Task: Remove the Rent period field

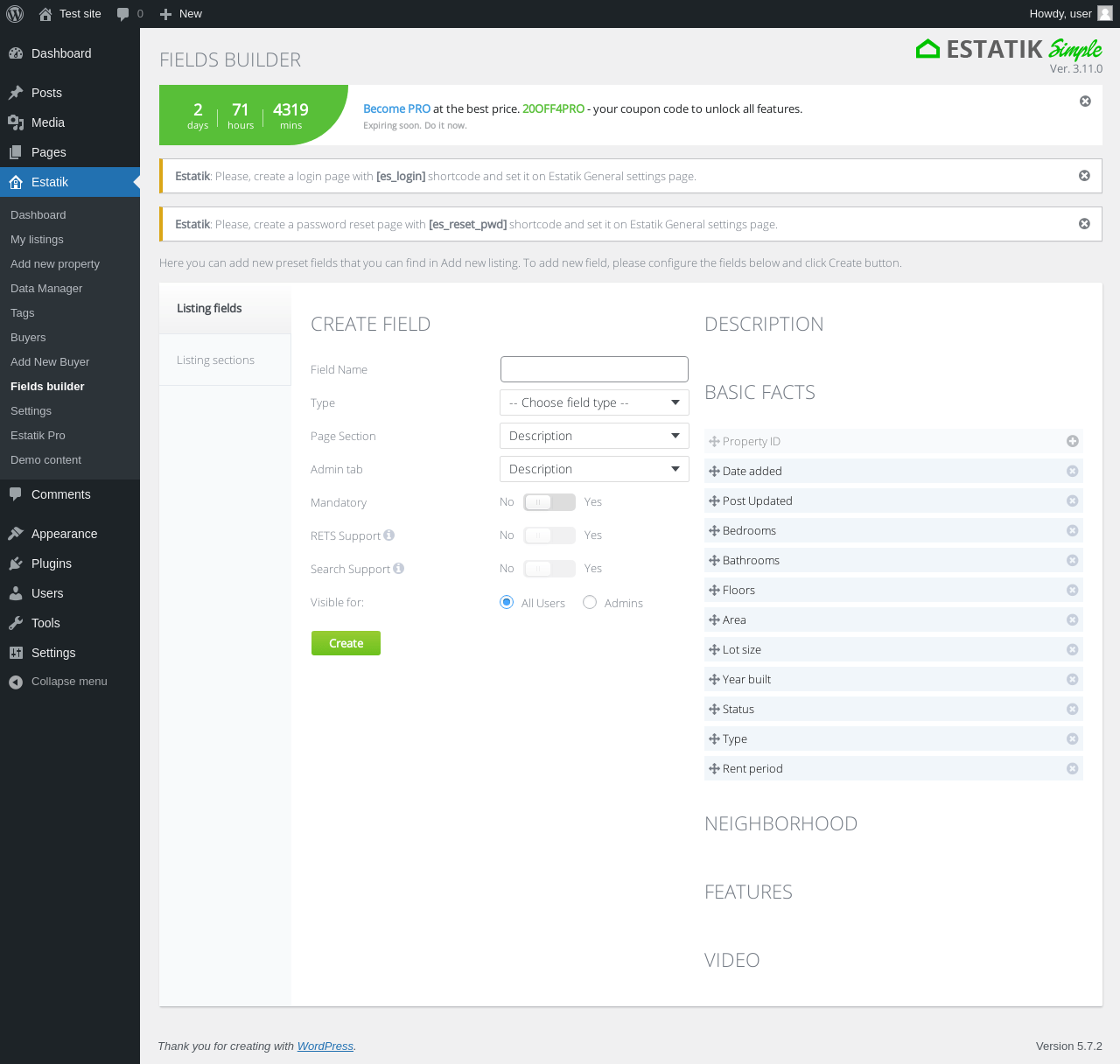Action: [x=1073, y=769]
